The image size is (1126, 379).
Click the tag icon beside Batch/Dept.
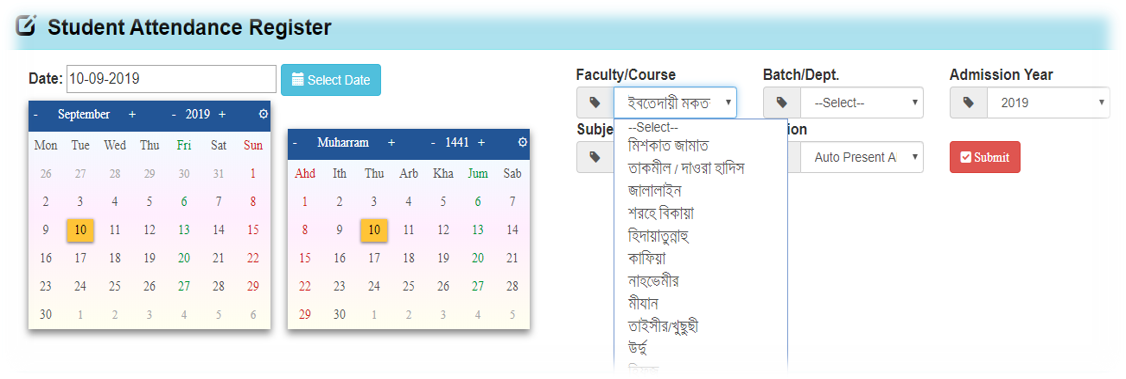[x=782, y=103]
